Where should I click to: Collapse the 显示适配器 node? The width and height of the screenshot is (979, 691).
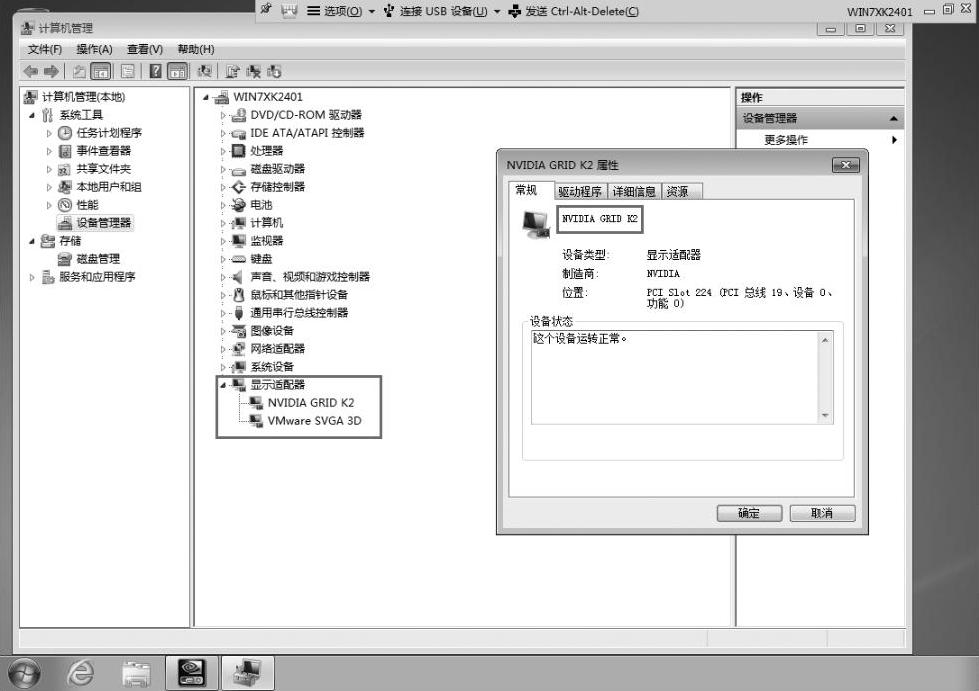click(x=223, y=385)
